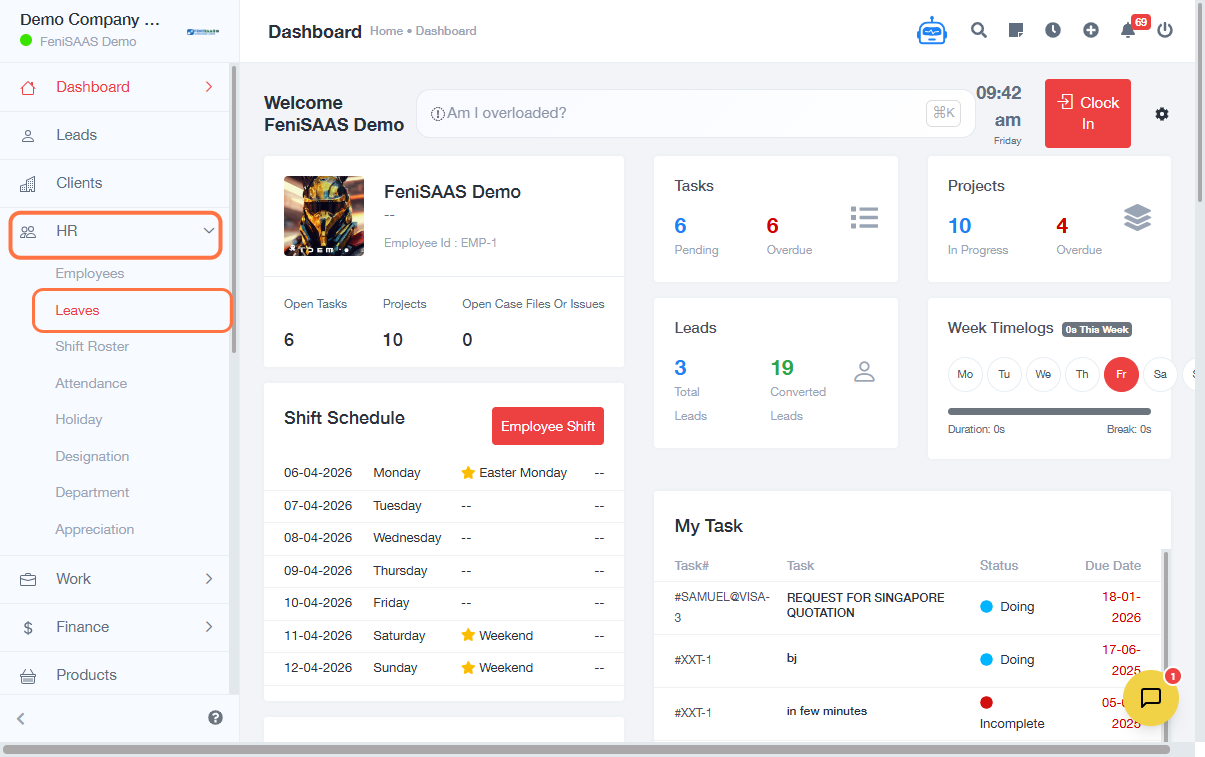Image resolution: width=1205 pixels, height=757 pixels.
Task: Select Monday in Week Timelogs
Action: [965, 374]
